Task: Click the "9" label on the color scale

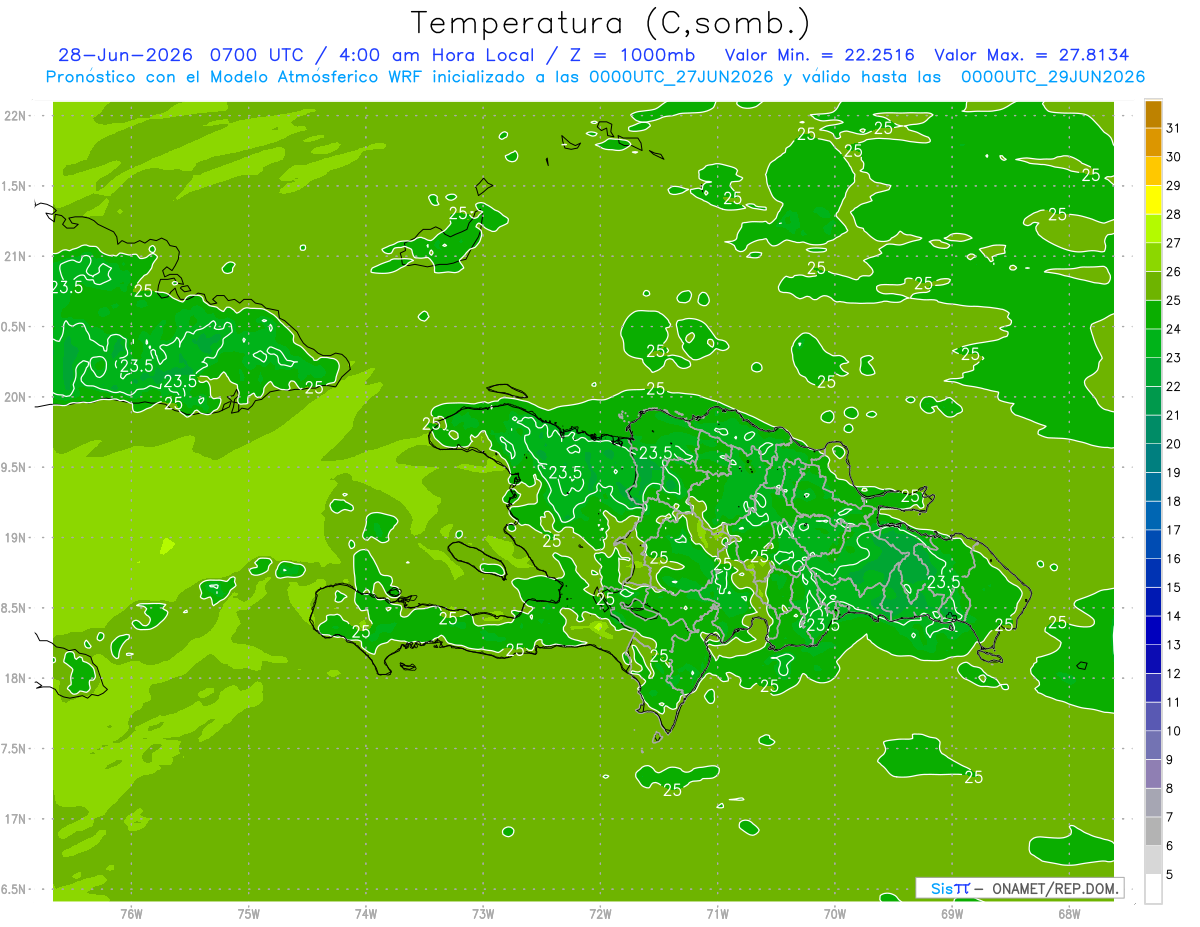Action: coord(1170,760)
